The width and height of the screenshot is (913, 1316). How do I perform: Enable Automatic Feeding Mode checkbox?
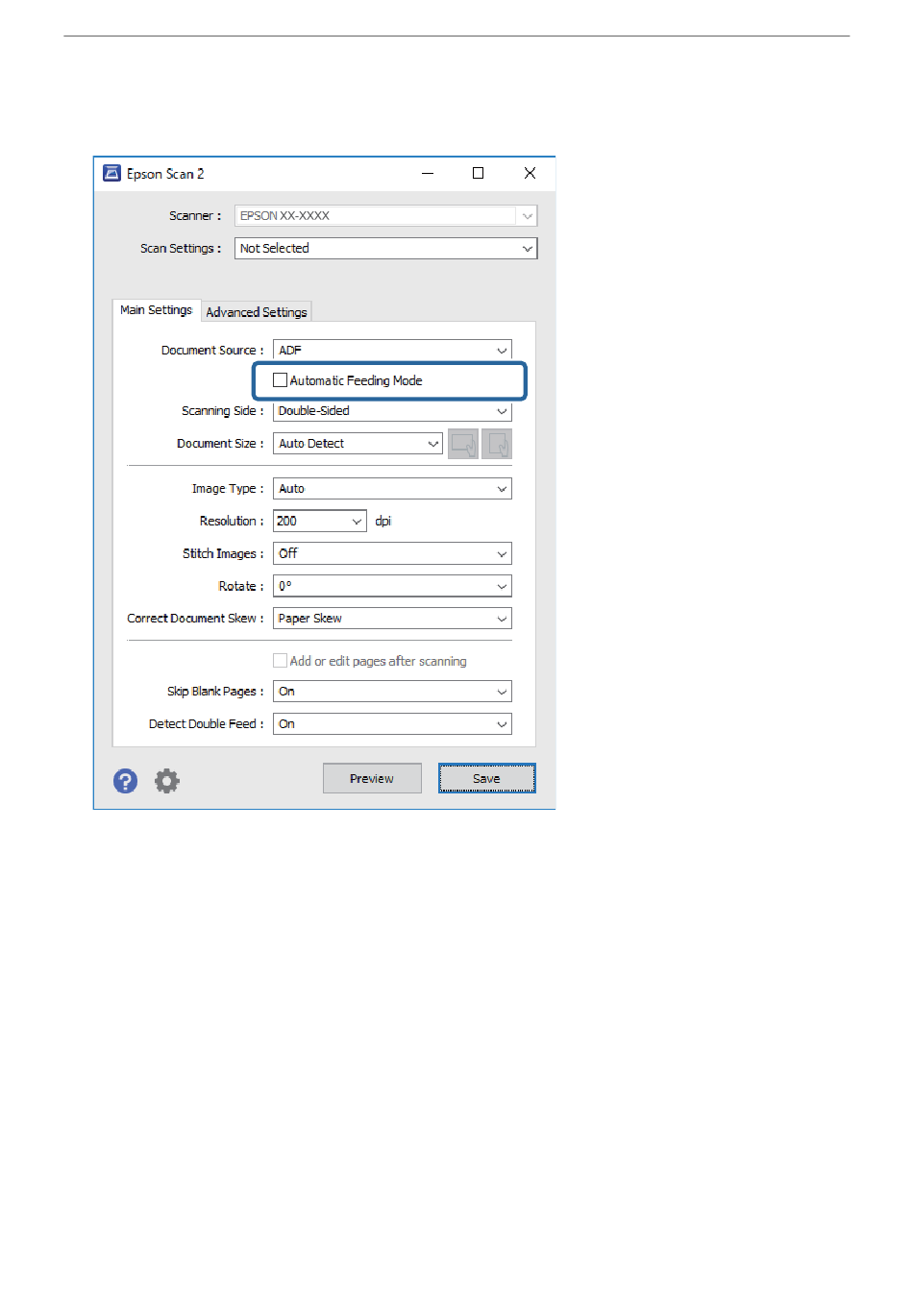[x=280, y=380]
